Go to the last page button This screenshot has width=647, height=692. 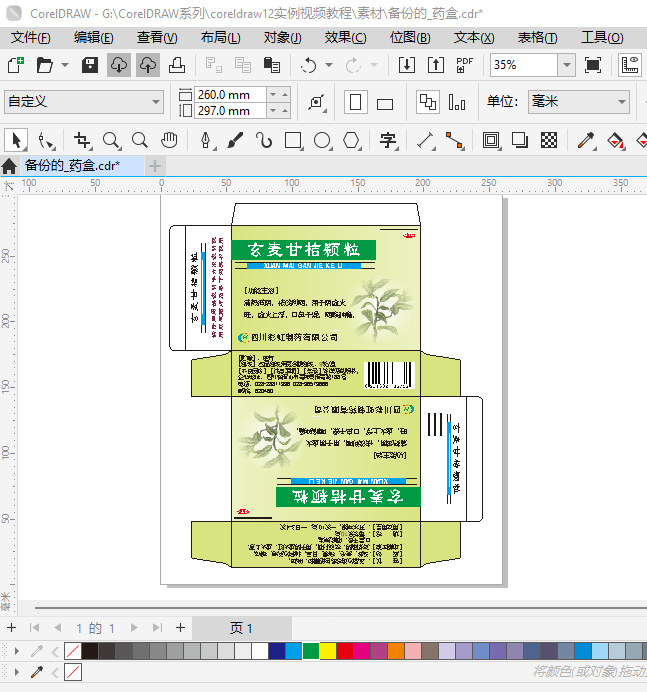tap(158, 628)
